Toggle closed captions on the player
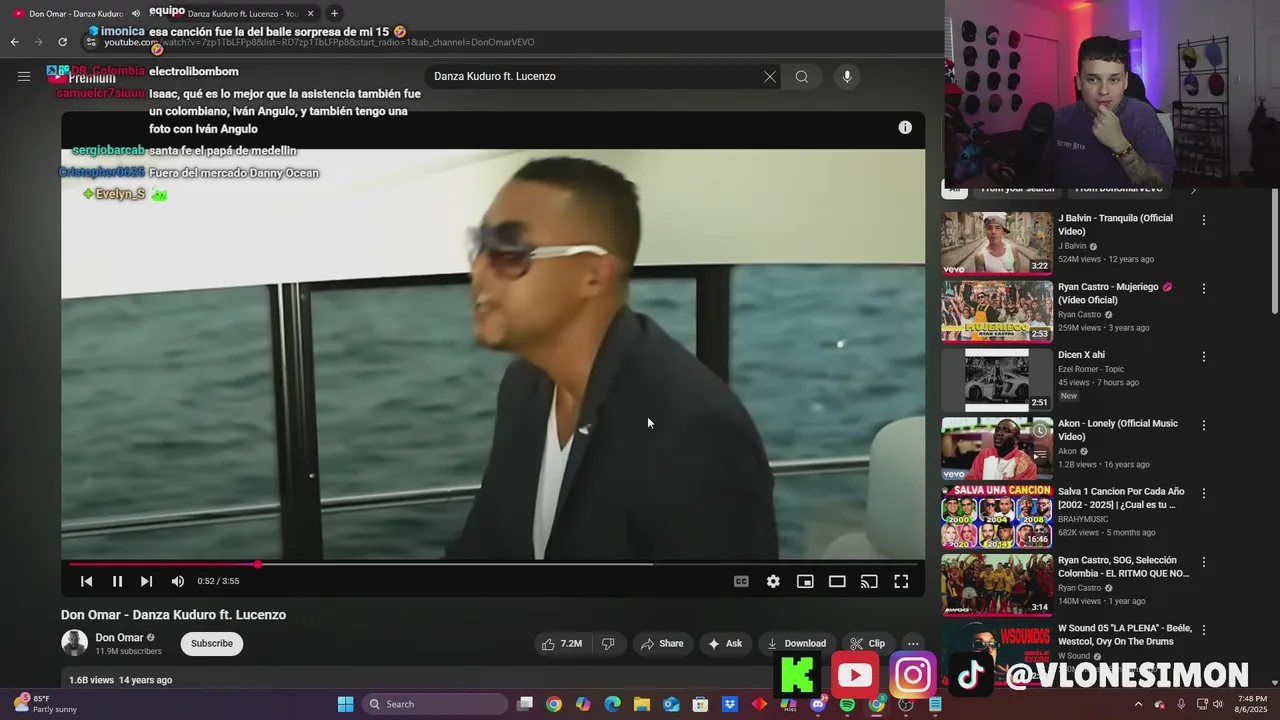1280x720 pixels. click(x=741, y=581)
